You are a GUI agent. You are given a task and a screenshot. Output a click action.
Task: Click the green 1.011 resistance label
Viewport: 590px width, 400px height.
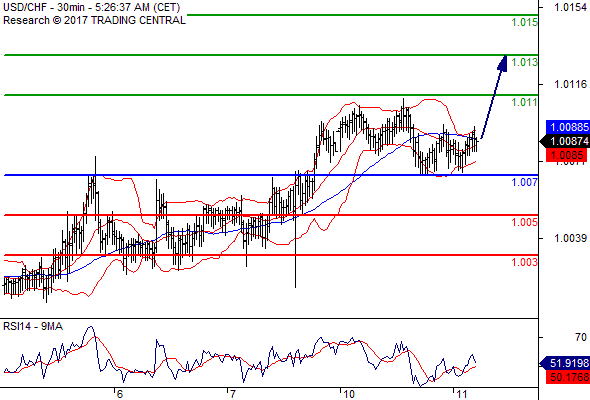525,102
